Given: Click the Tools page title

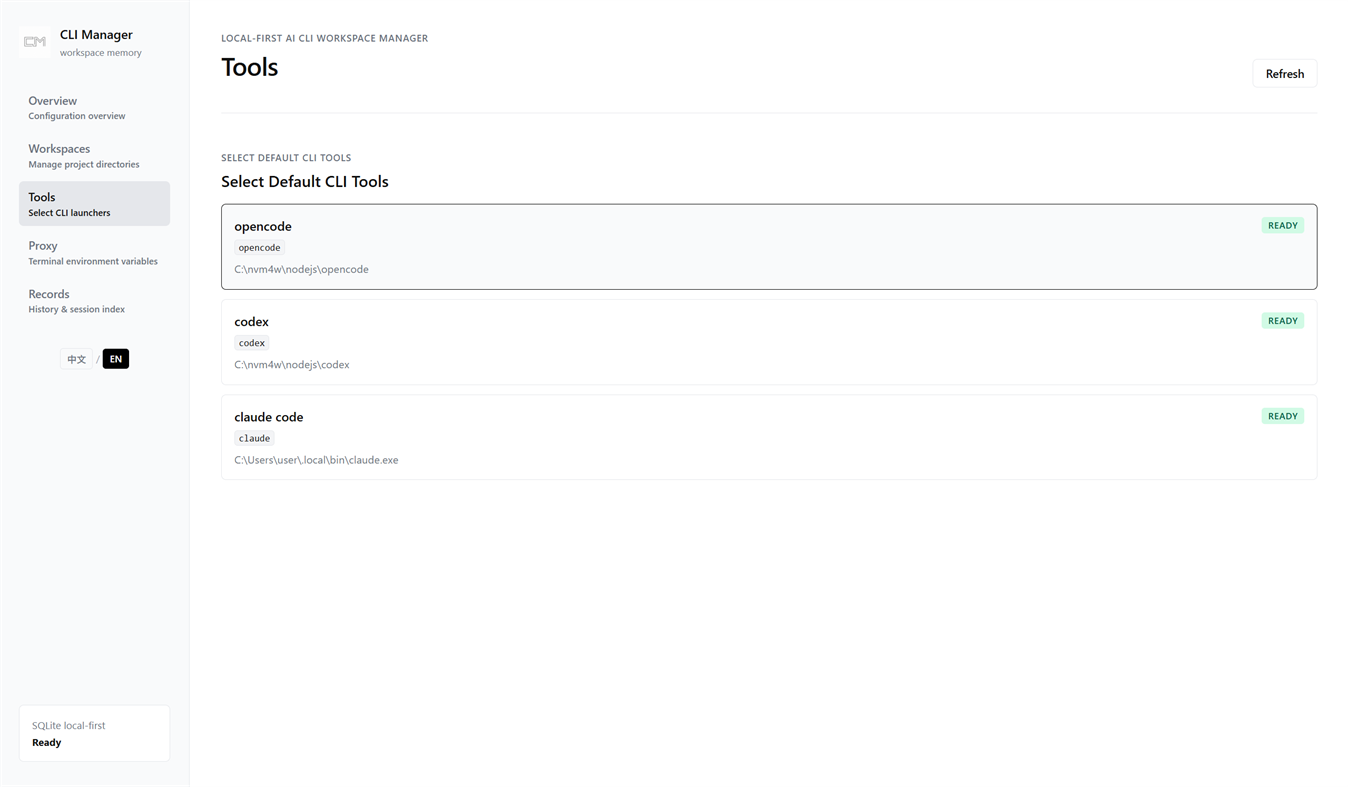Looking at the screenshot, I should click(250, 67).
